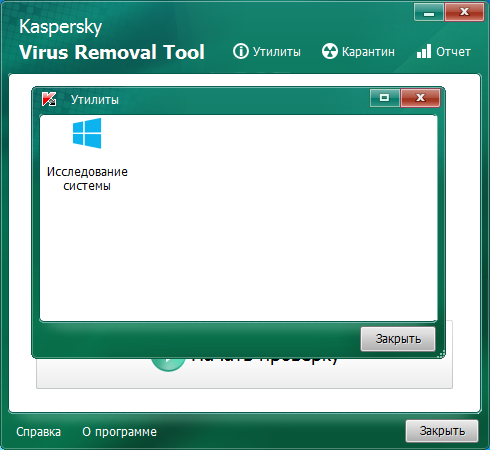
Task: Open the Windows logo system research utility
Action: (x=87, y=133)
